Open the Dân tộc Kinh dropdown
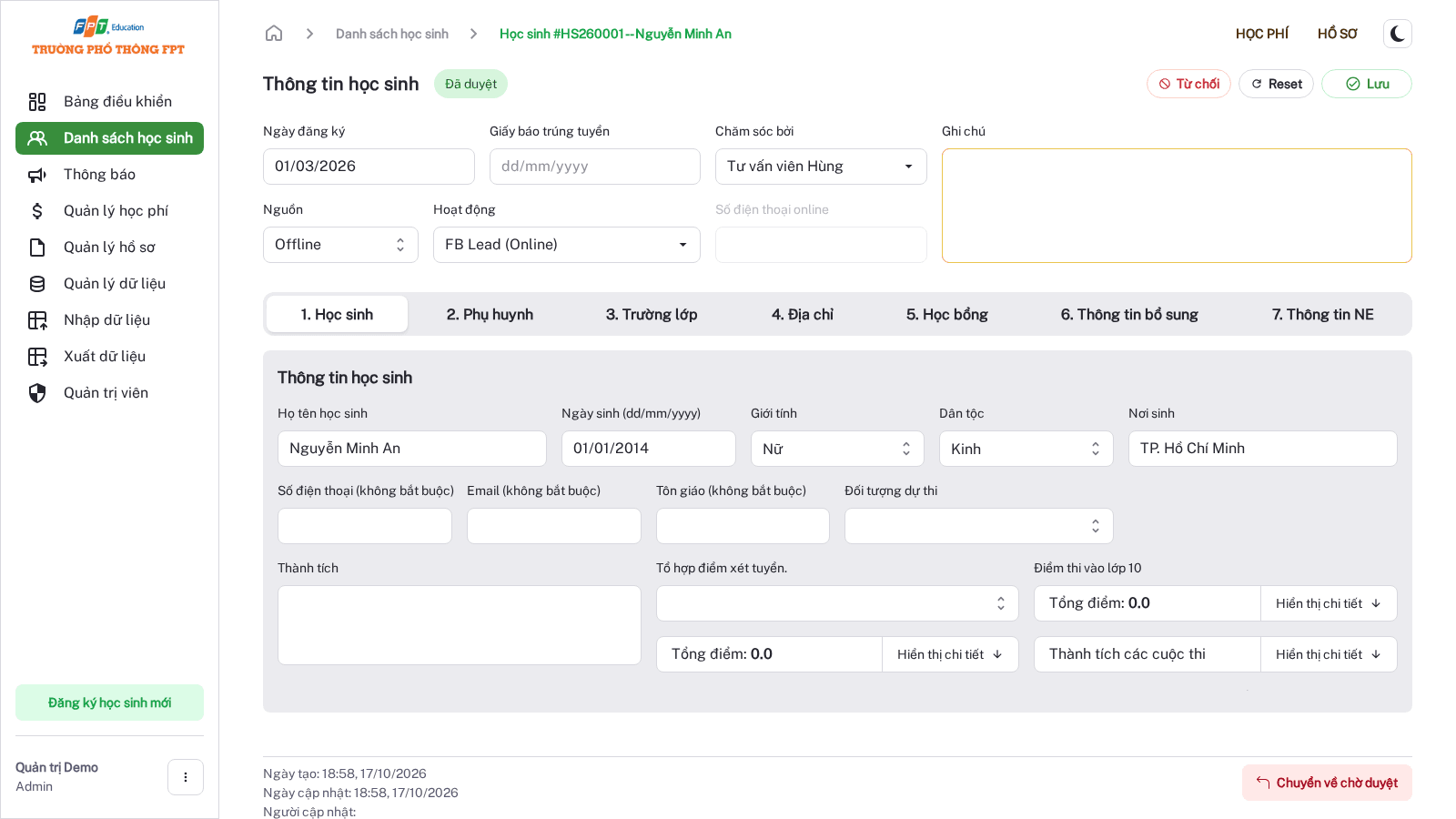1456x819 pixels. pos(1026,449)
